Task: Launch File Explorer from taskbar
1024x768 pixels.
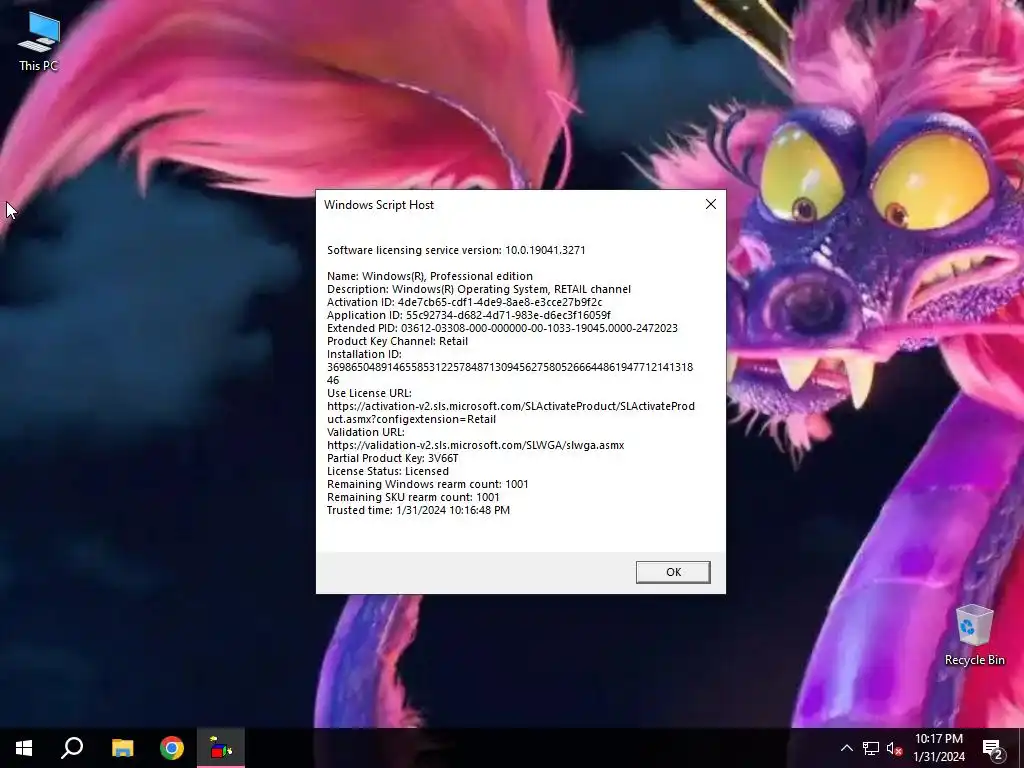Action: click(x=122, y=748)
